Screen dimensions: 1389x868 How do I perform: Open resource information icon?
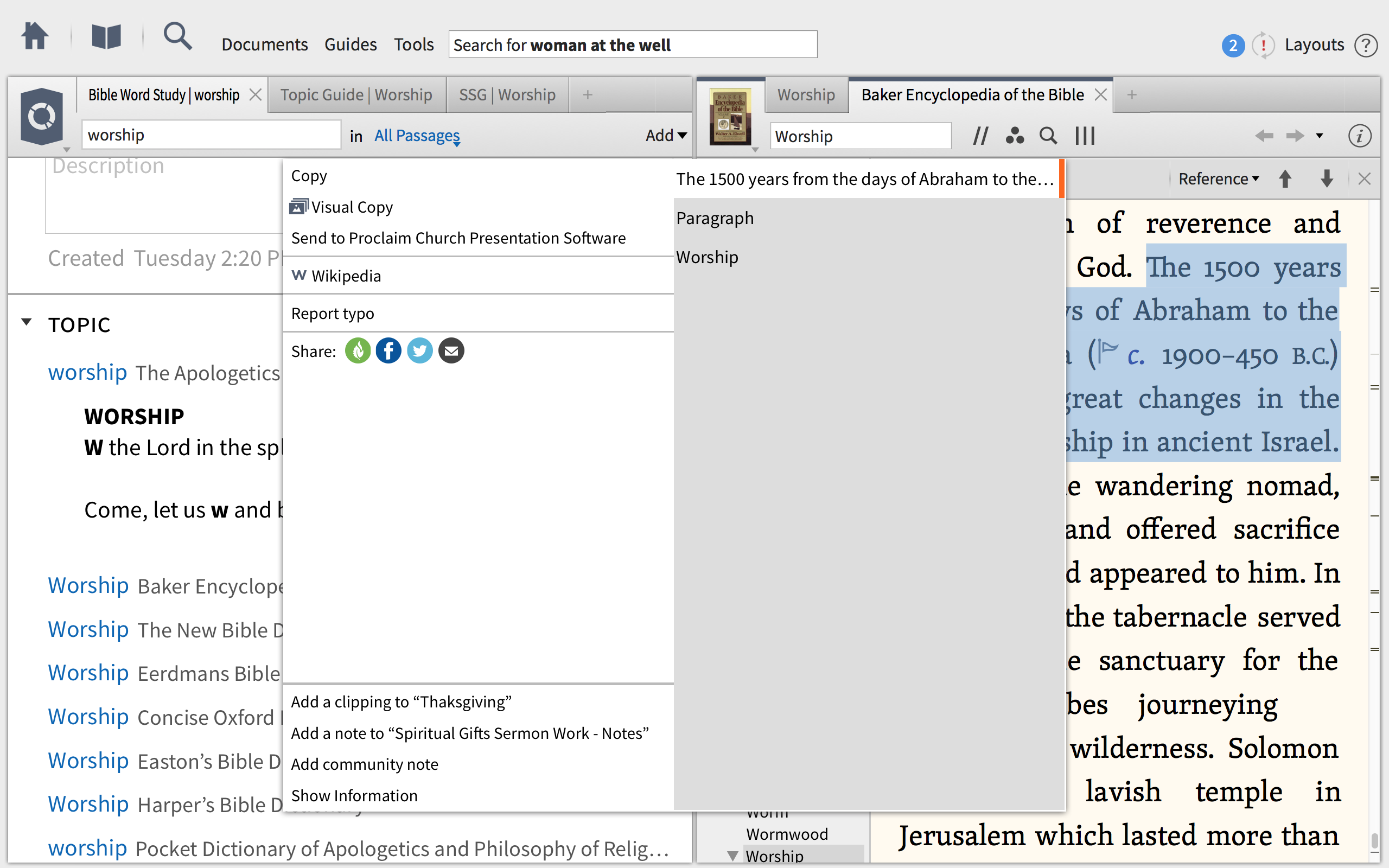point(1359,136)
